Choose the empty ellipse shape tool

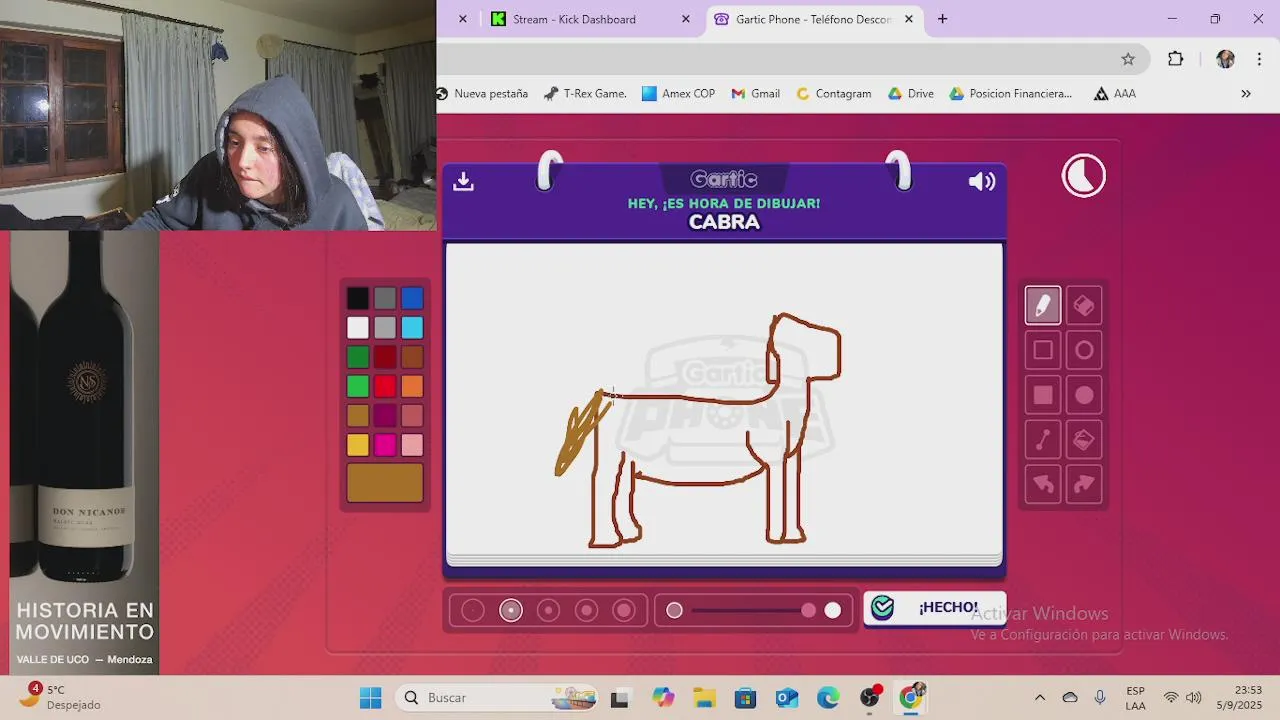pos(1084,350)
